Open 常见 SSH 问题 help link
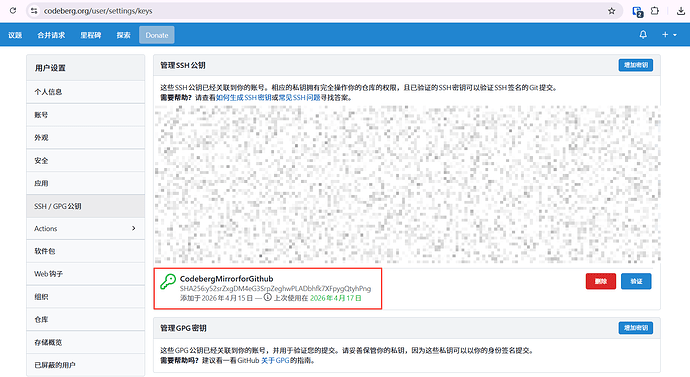Image resolution: width=690 pixels, height=377 pixels. [299, 98]
